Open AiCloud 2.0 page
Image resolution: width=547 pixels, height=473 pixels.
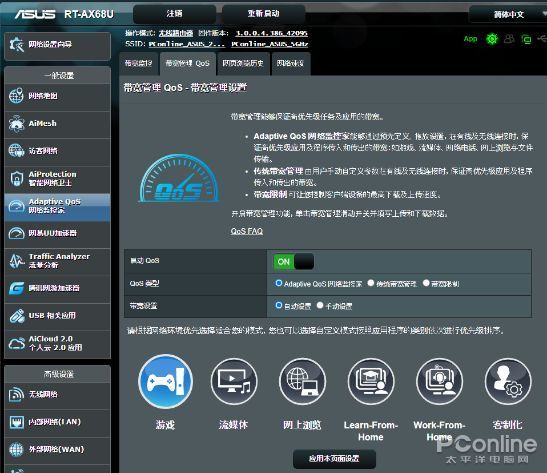[58, 344]
